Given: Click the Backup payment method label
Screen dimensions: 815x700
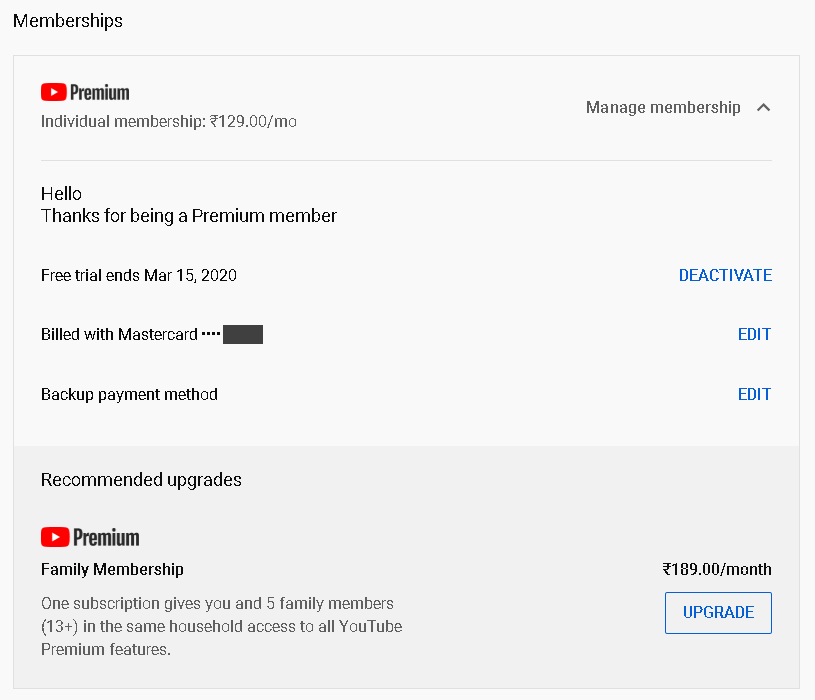Looking at the screenshot, I should point(129,394).
